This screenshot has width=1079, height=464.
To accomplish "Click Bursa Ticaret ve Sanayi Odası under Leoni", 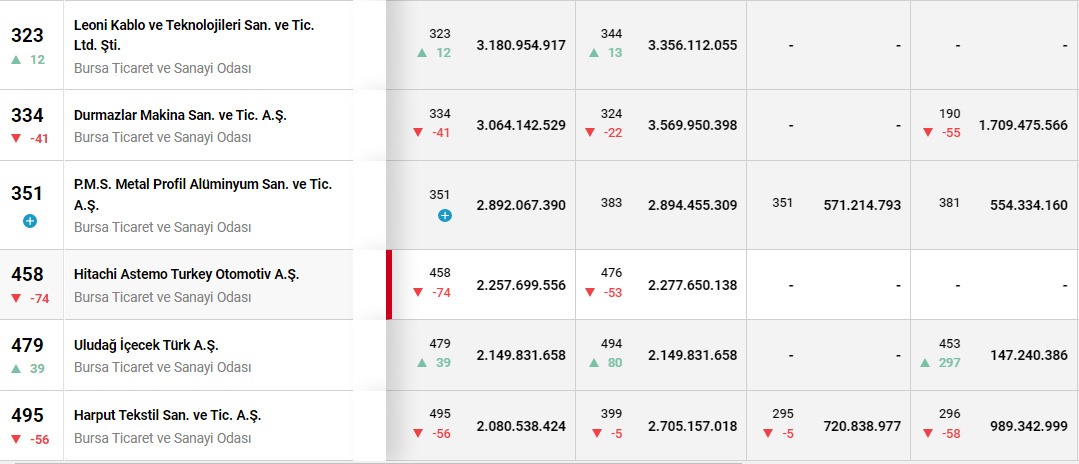I will 162,69.
